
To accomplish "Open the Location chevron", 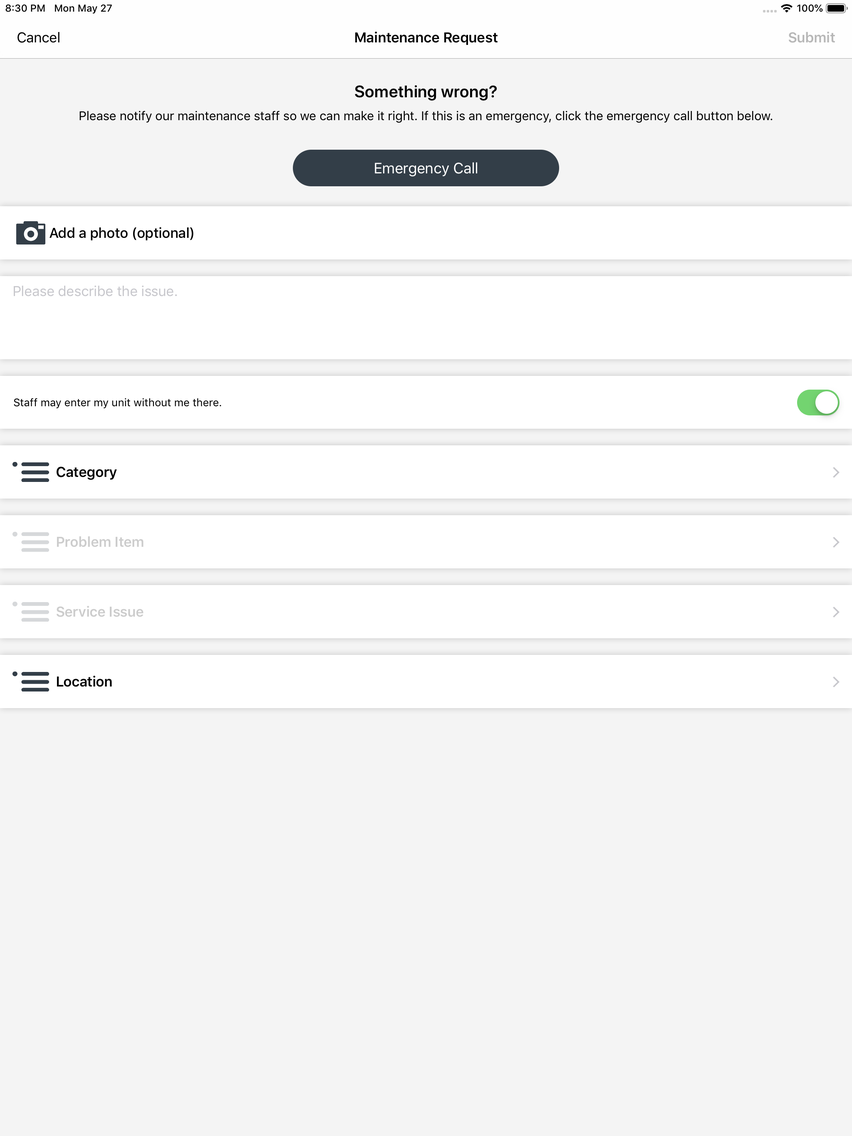I will (x=835, y=682).
